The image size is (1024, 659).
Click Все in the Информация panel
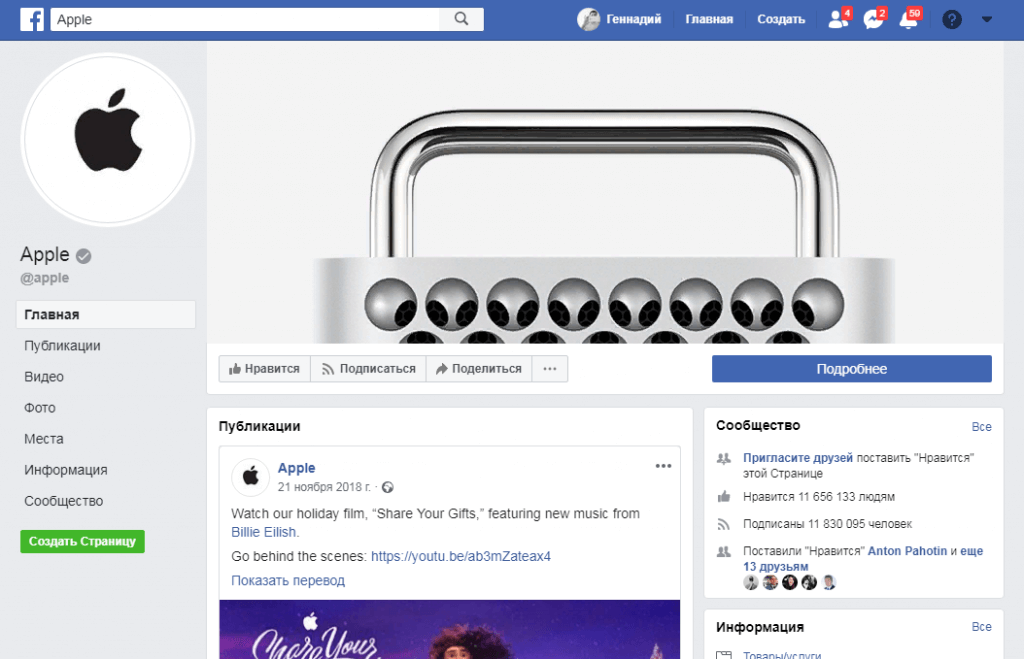coord(982,626)
